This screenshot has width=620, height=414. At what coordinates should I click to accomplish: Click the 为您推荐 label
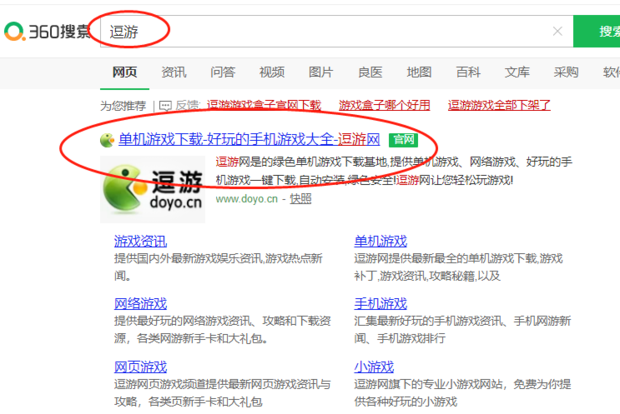click(123, 106)
